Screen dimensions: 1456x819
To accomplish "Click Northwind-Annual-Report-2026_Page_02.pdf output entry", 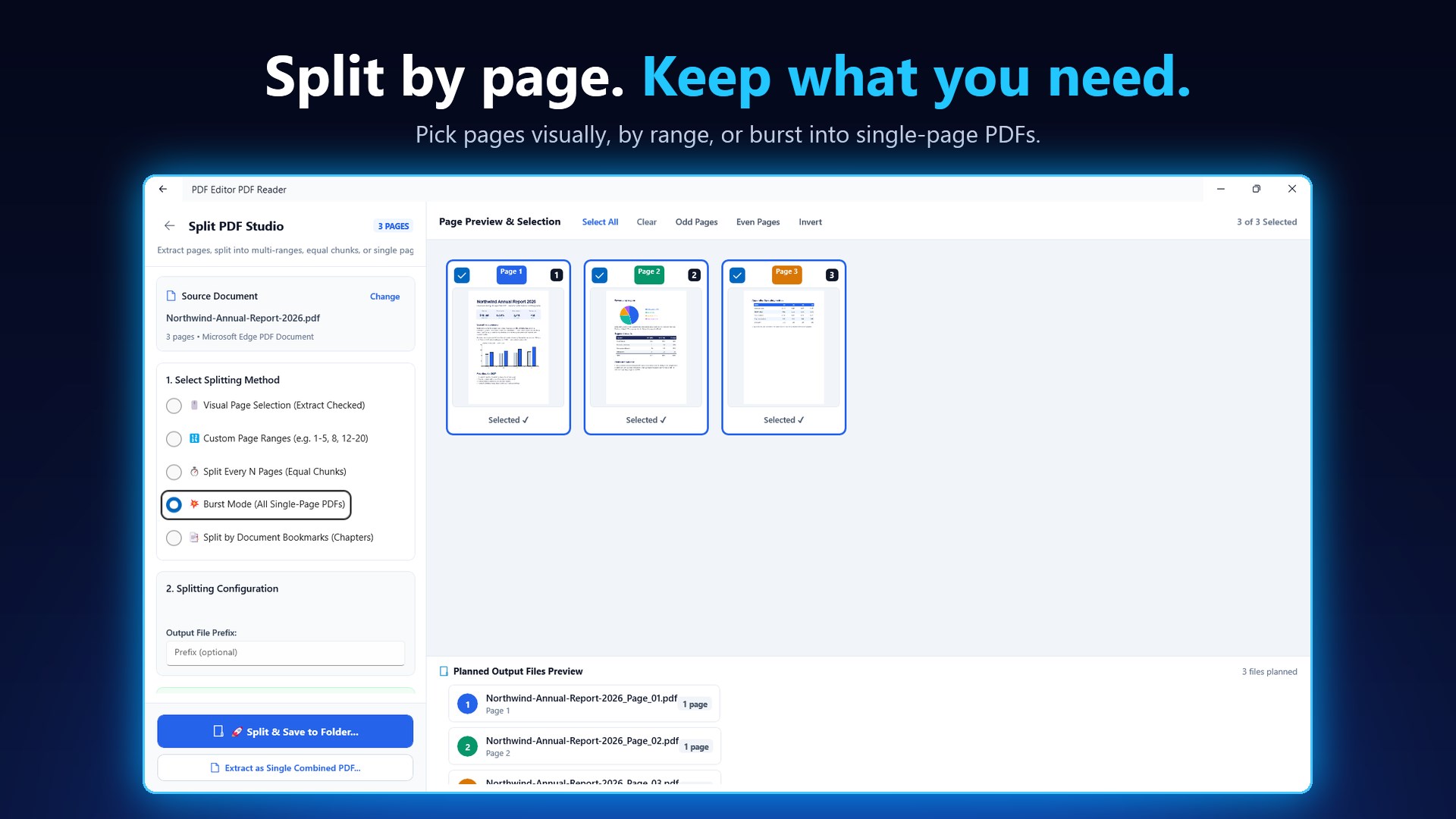I will (x=584, y=747).
